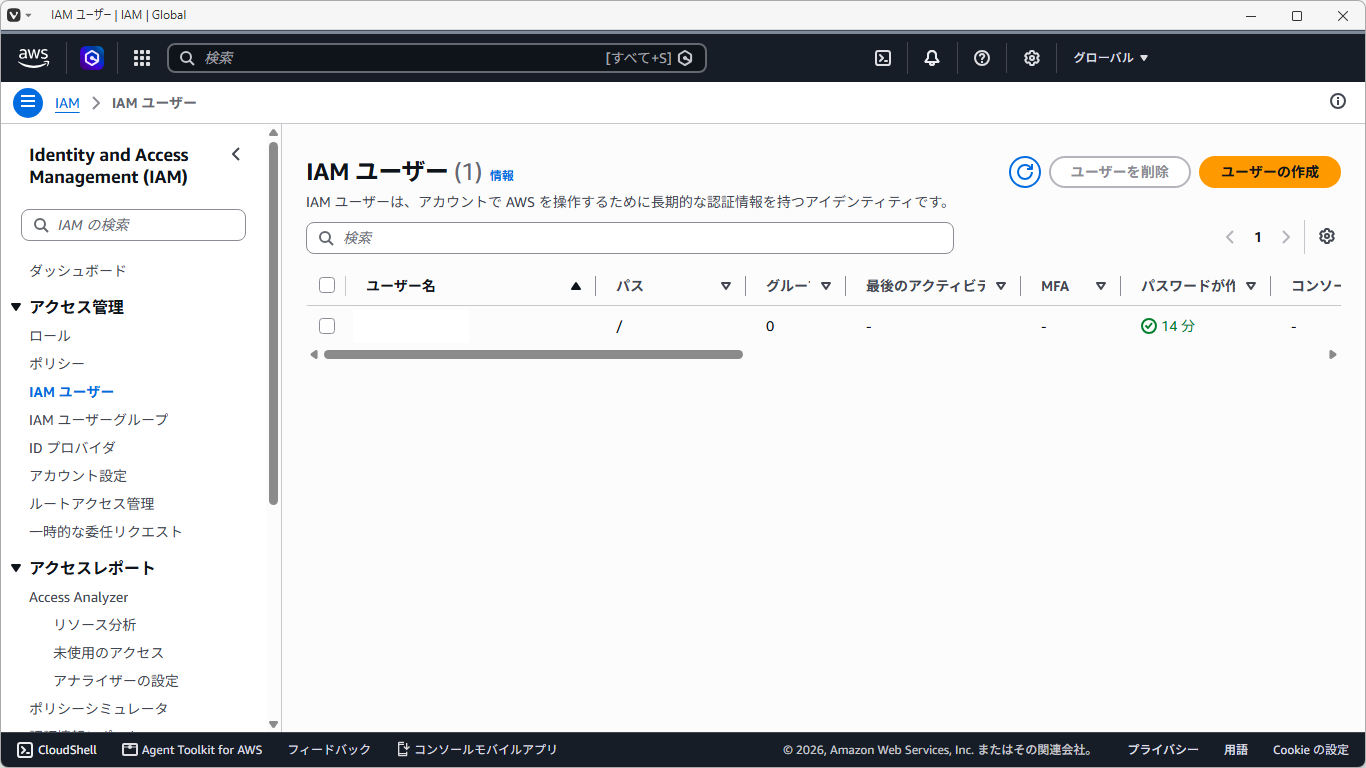Open 一時的な委任リクエスト in the sidebar
The height and width of the screenshot is (768, 1366).
(x=106, y=532)
